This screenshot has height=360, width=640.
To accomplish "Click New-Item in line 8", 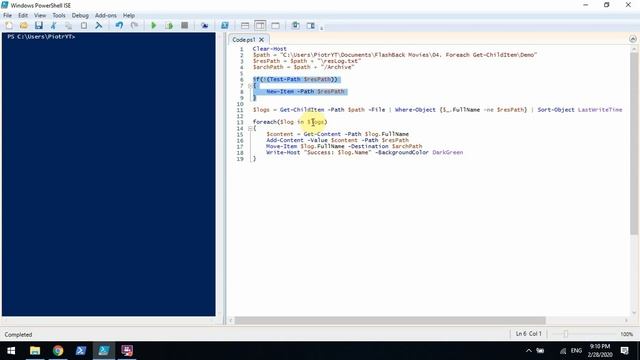I will (x=280, y=91).
